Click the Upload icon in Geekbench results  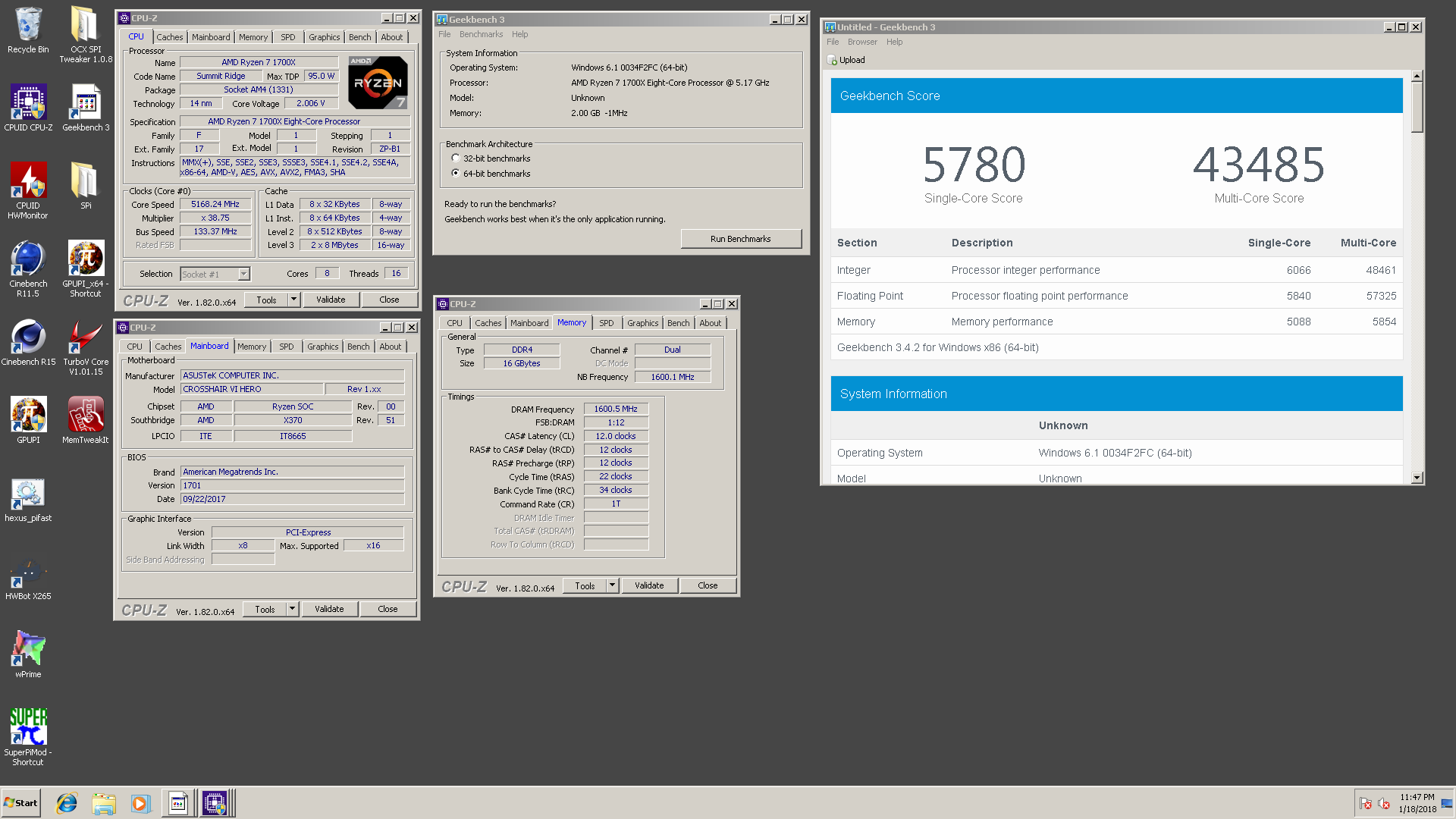click(832, 60)
